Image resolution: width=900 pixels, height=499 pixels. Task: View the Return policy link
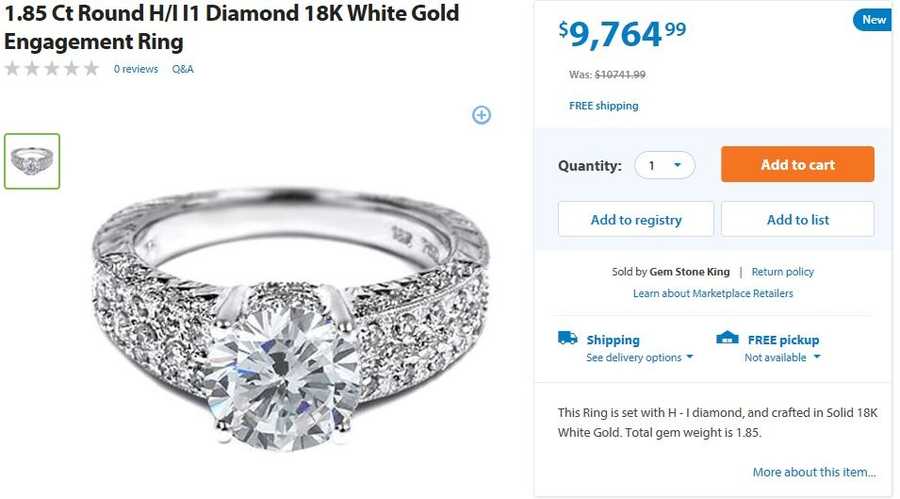point(783,272)
